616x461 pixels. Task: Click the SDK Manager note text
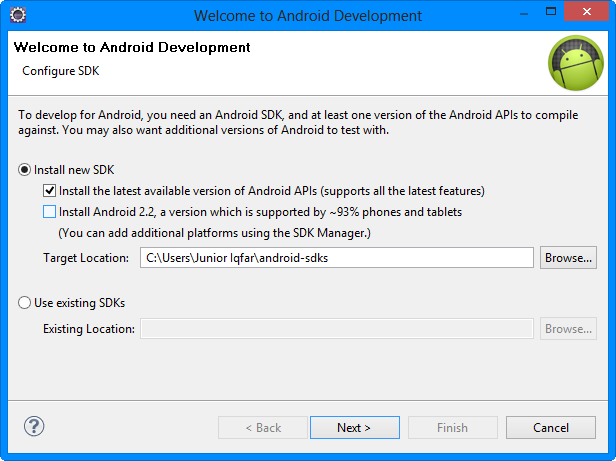[214, 233]
